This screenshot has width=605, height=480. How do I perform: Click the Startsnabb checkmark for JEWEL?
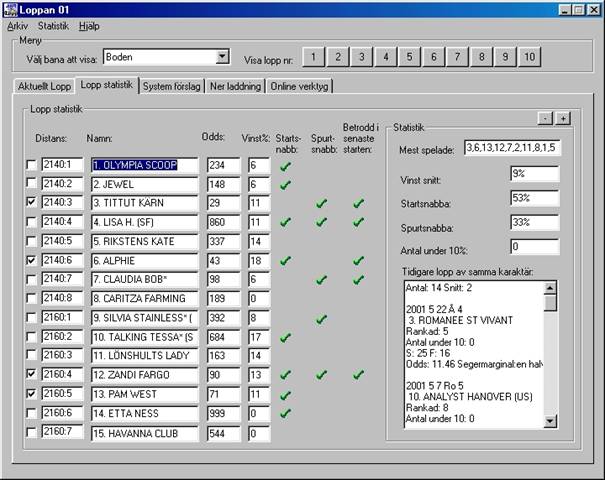pos(285,185)
